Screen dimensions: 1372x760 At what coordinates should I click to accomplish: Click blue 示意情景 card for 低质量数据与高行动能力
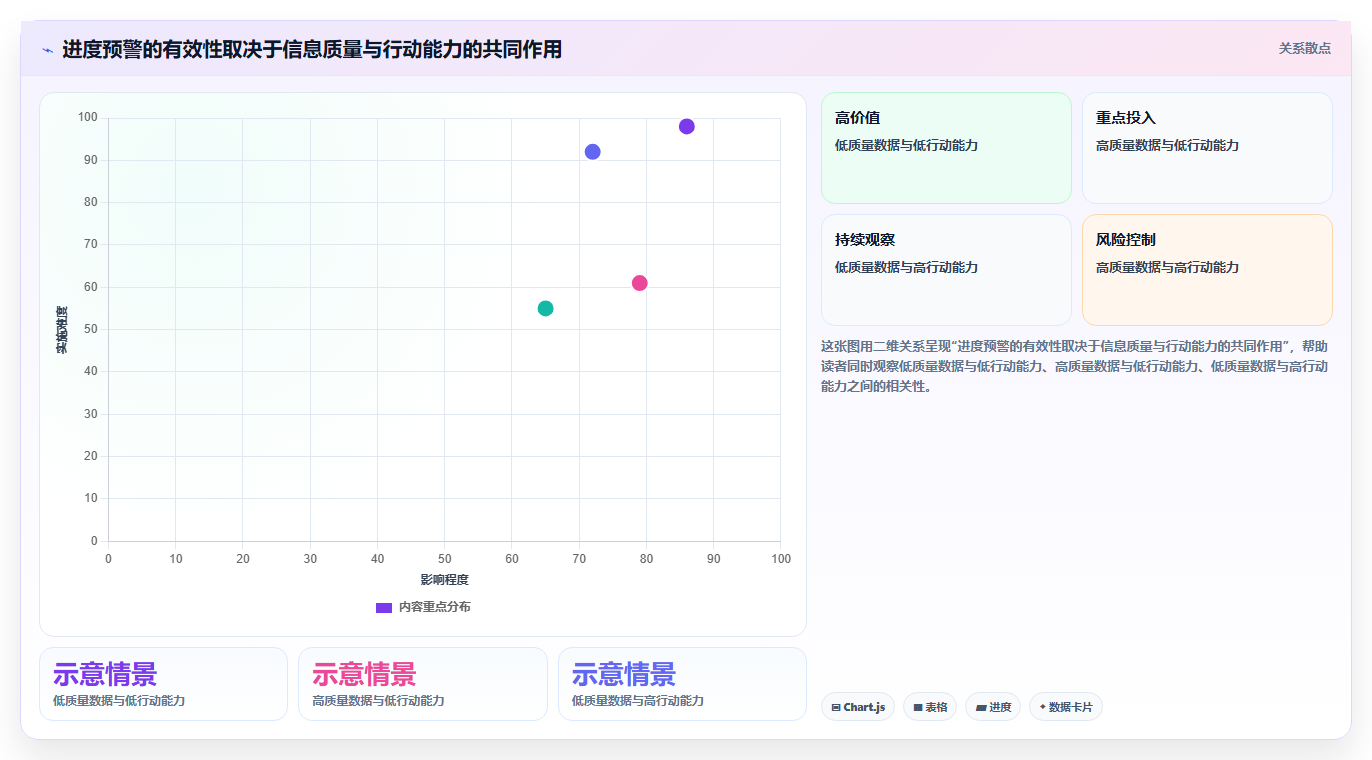(x=682, y=684)
